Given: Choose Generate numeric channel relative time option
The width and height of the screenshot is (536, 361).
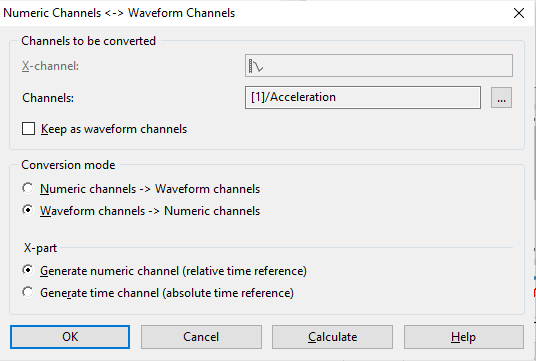Looking at the screenshot, I should (x=28, y=270).
